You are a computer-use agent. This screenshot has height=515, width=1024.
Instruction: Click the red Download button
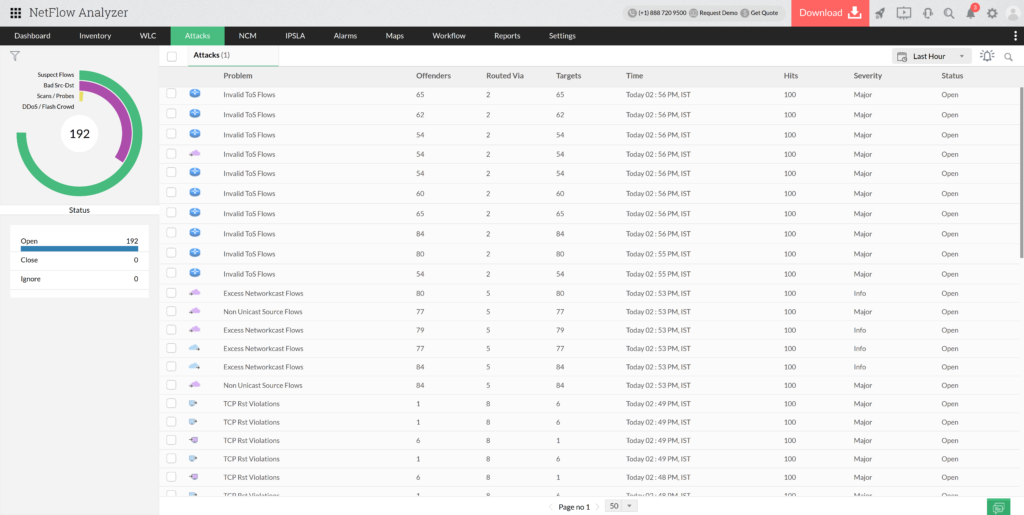click(x=829, y=13)
